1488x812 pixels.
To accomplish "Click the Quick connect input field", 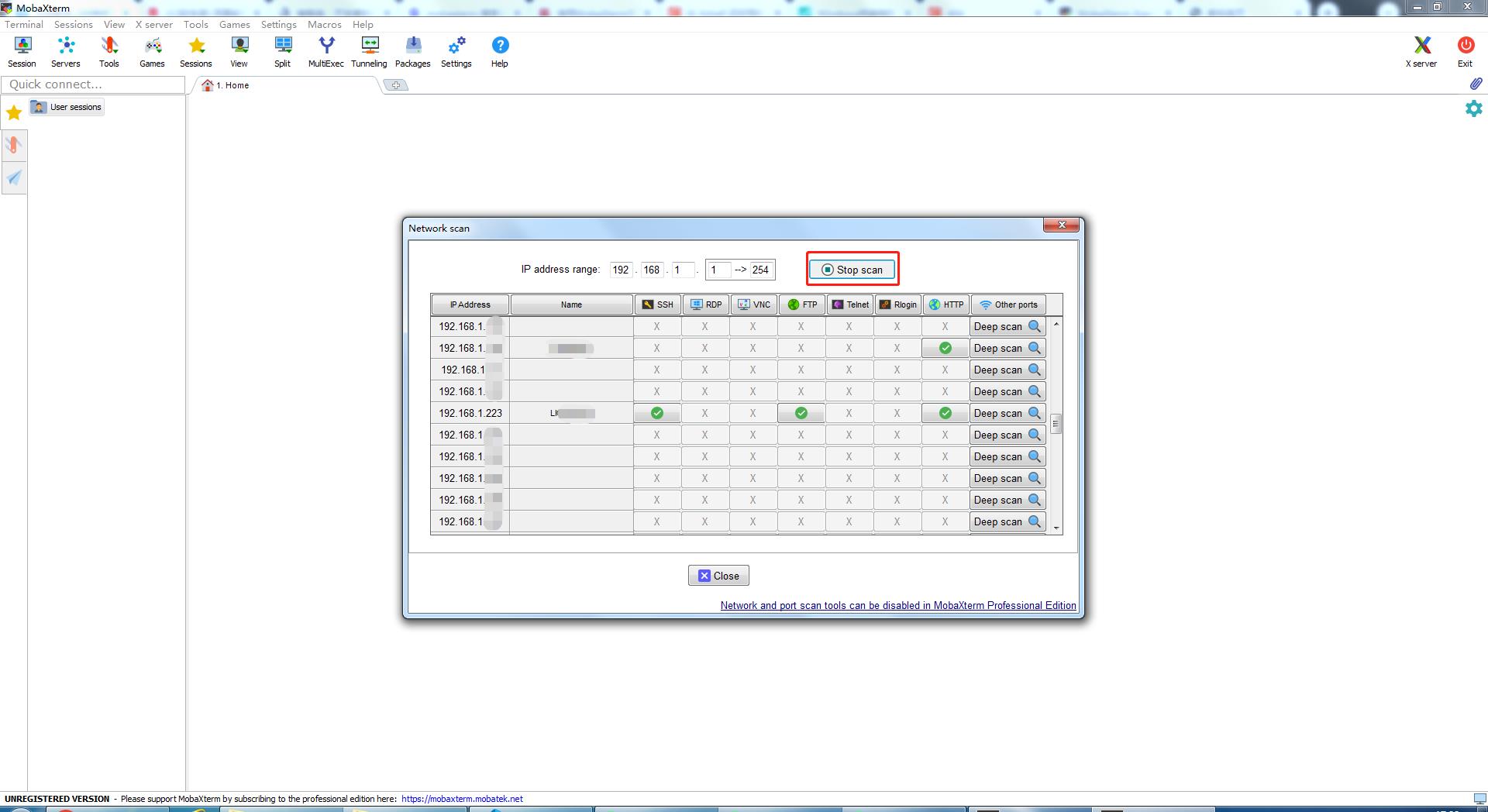I will 93,84.
